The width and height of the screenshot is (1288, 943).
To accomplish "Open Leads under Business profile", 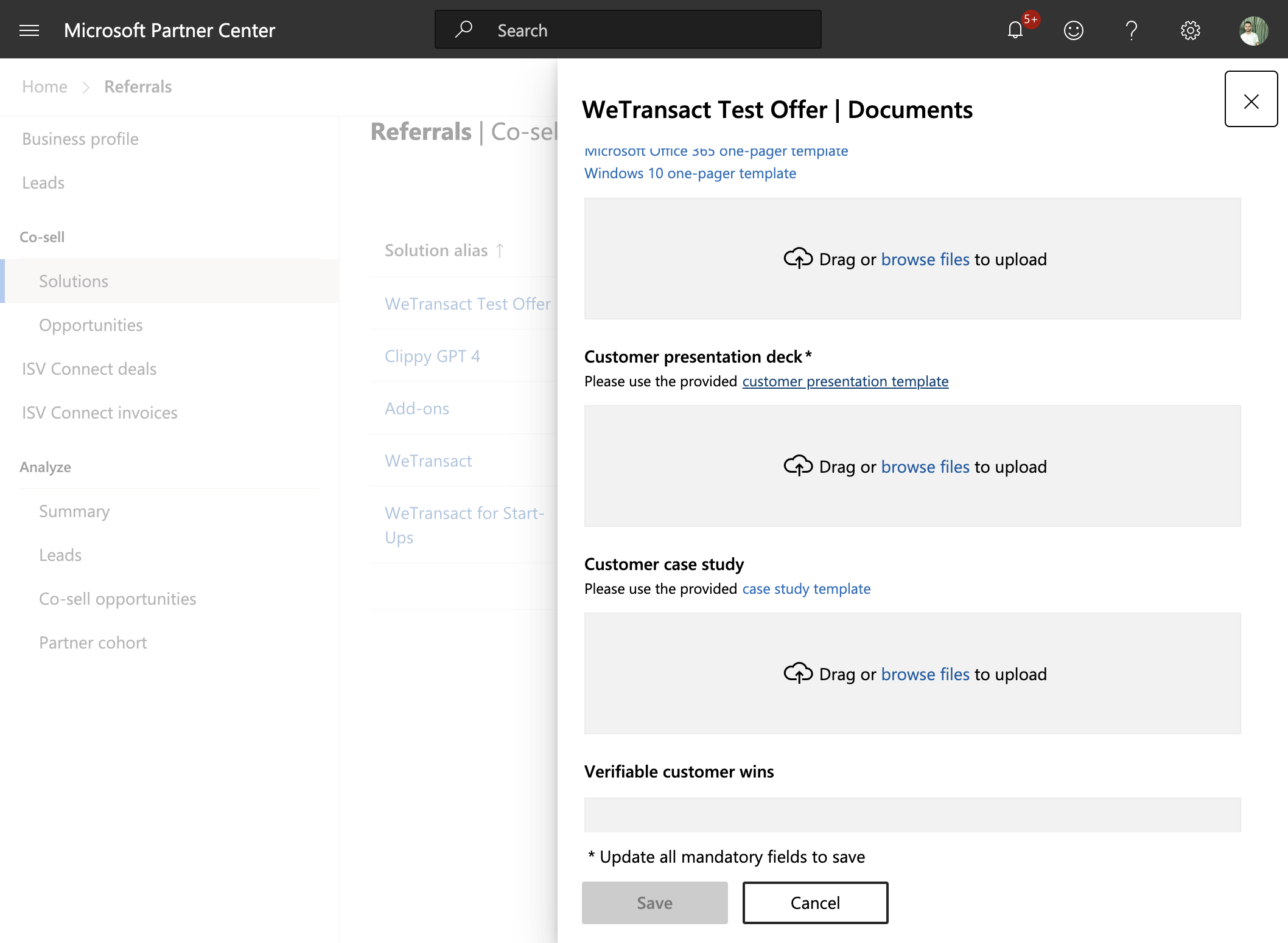I will pyautogui.click(x=43, y=183).
